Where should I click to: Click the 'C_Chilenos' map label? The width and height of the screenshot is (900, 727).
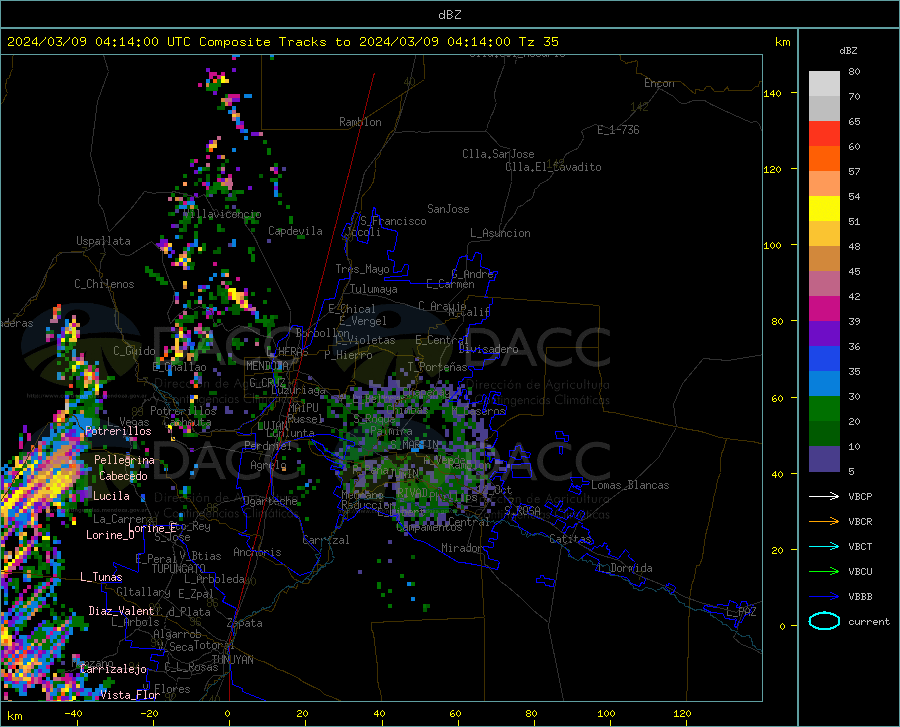pos(104,284)
